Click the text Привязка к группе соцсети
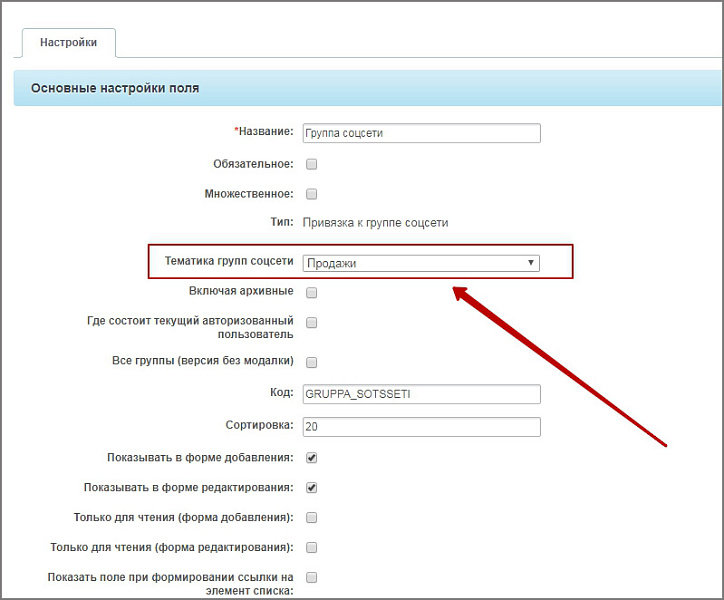Viewport: 724px width, 600px height. tap(375, 223)
